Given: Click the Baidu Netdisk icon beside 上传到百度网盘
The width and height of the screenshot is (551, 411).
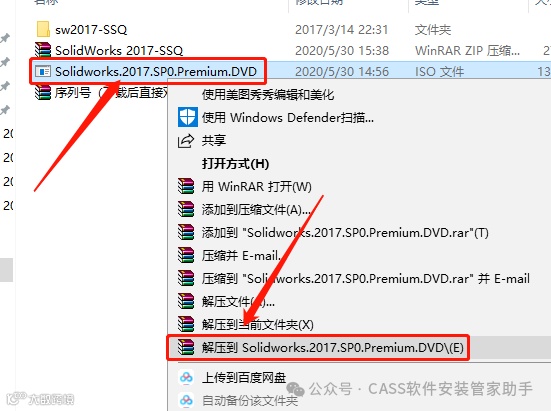Looking at the screenshot, I should [x=186, y=378].
